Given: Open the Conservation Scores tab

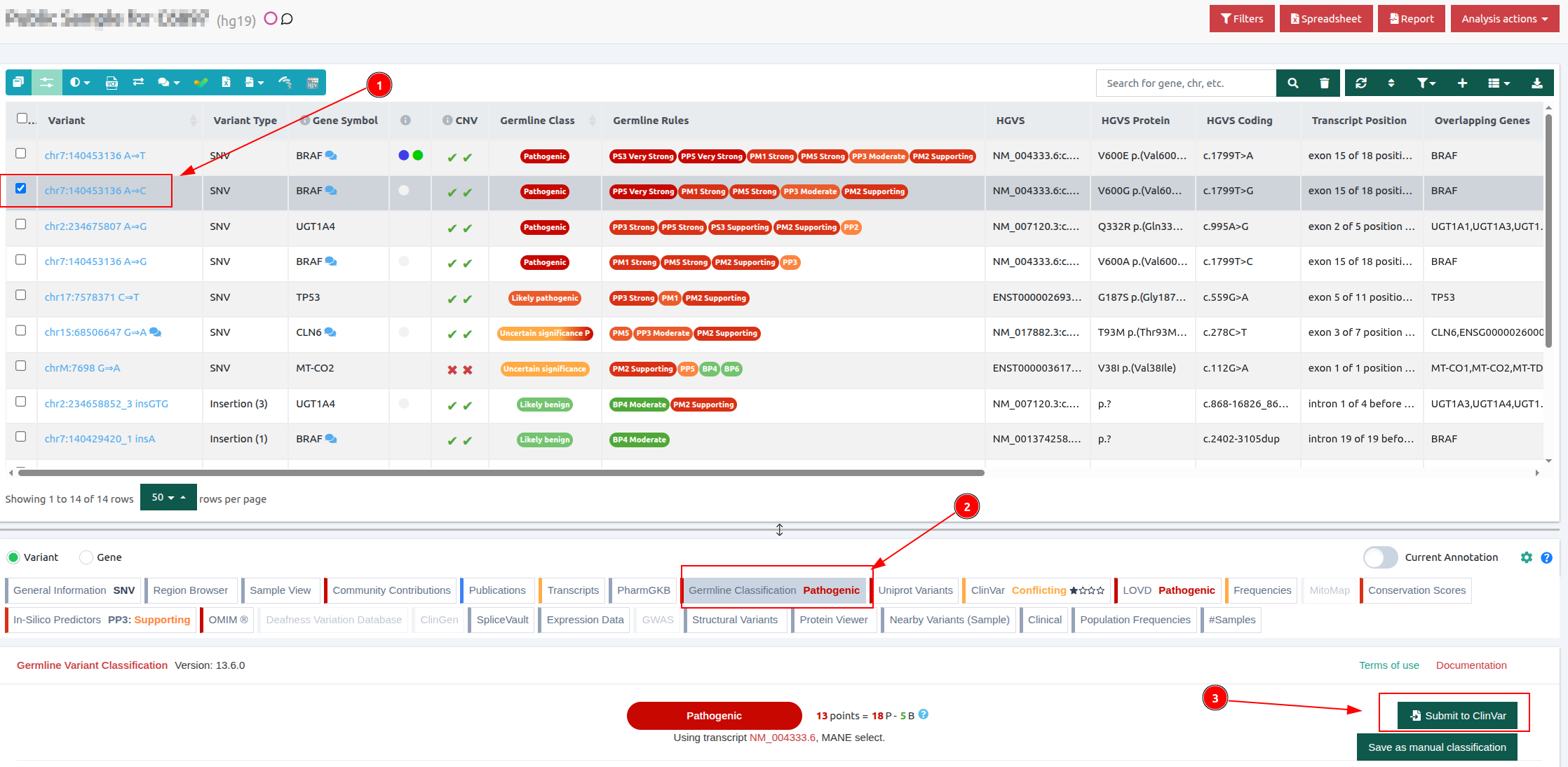Looking at the screenshot, I should tap(1416, 590).
